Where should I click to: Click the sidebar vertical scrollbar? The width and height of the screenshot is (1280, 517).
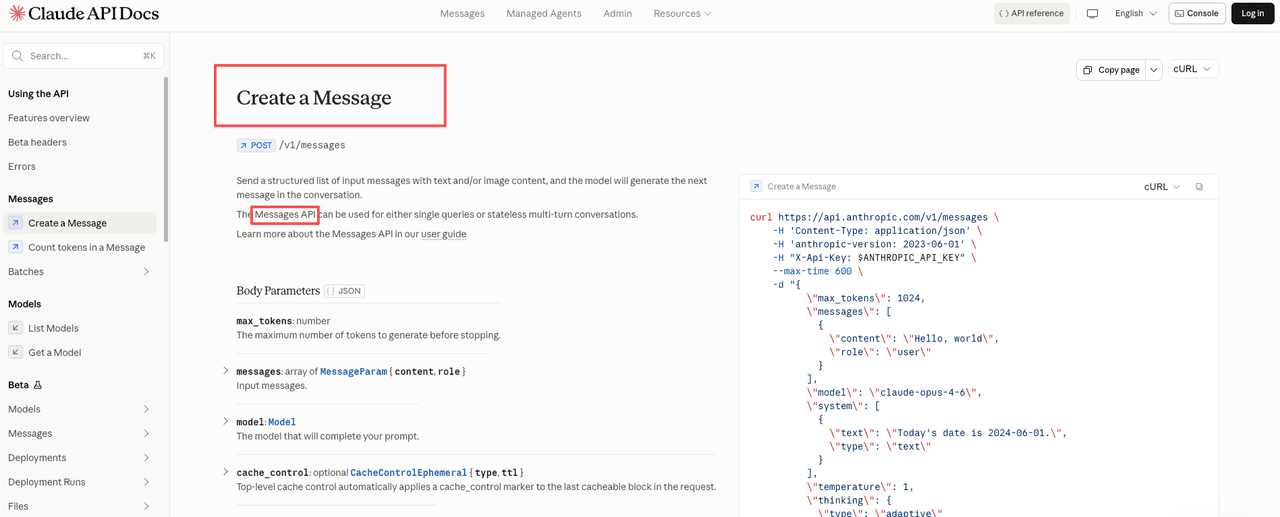coord(166,160)
